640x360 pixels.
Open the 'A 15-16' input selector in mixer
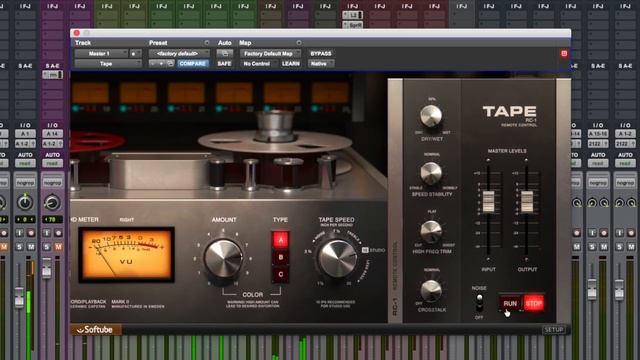[x=598, y=134]
